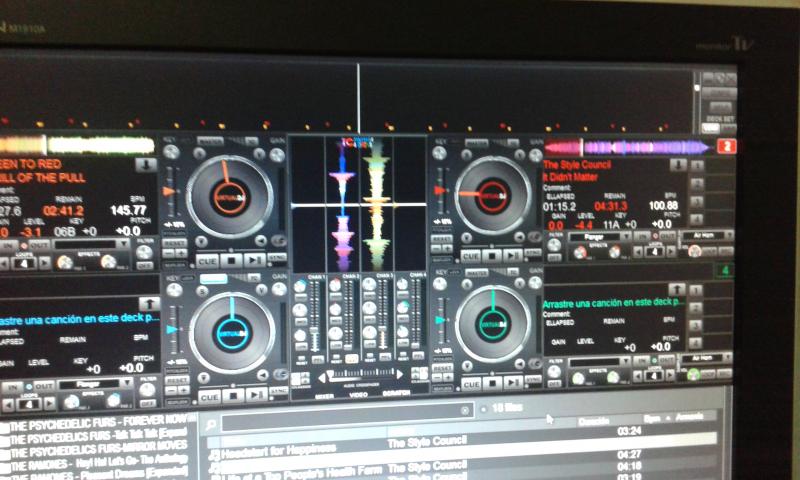Screen dimensions: 800x480
Task: Toggle SYNC on the orange deck 1
Action: point(278,258)
